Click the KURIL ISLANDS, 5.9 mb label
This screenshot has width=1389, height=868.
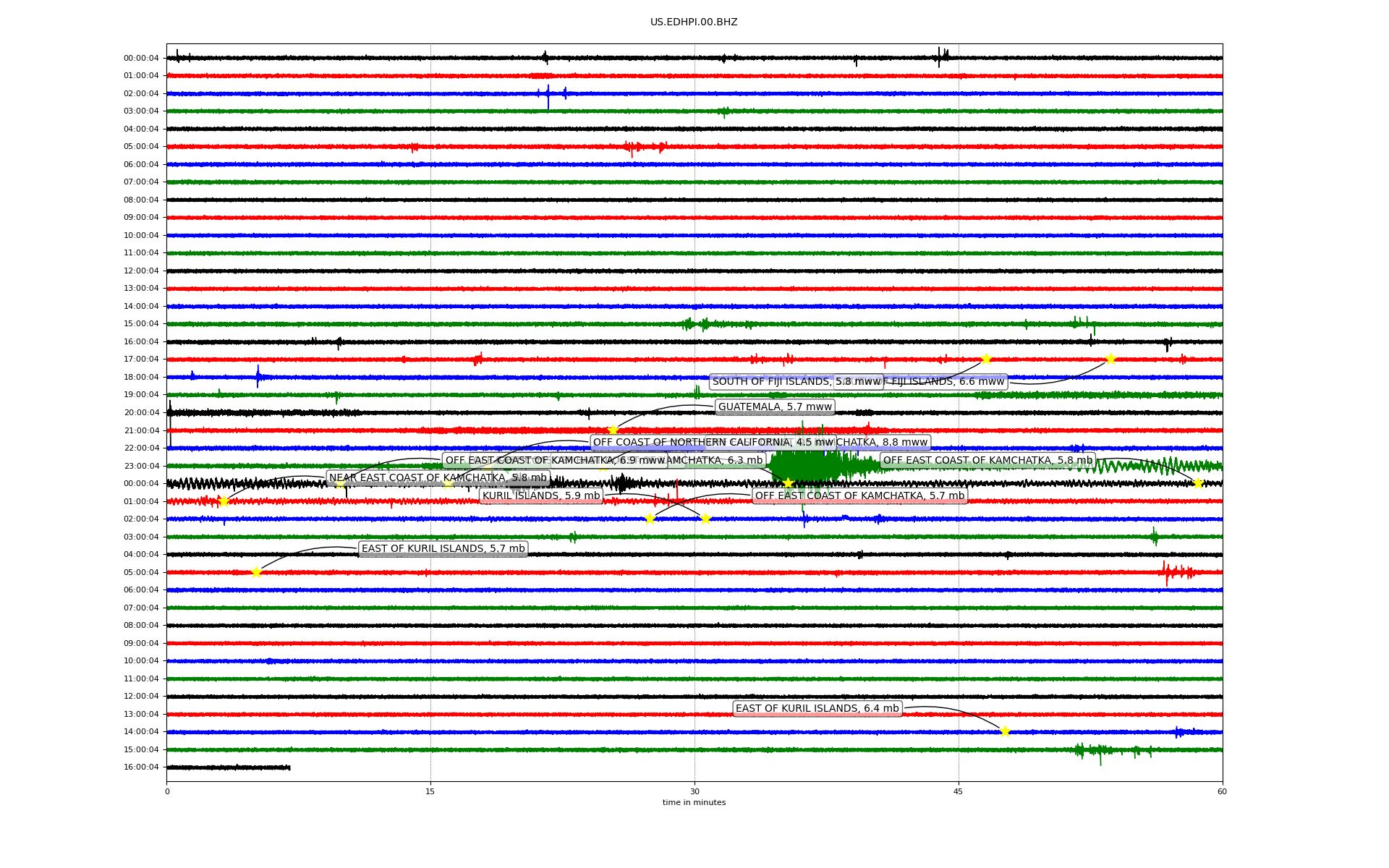[x=541, y=496]
